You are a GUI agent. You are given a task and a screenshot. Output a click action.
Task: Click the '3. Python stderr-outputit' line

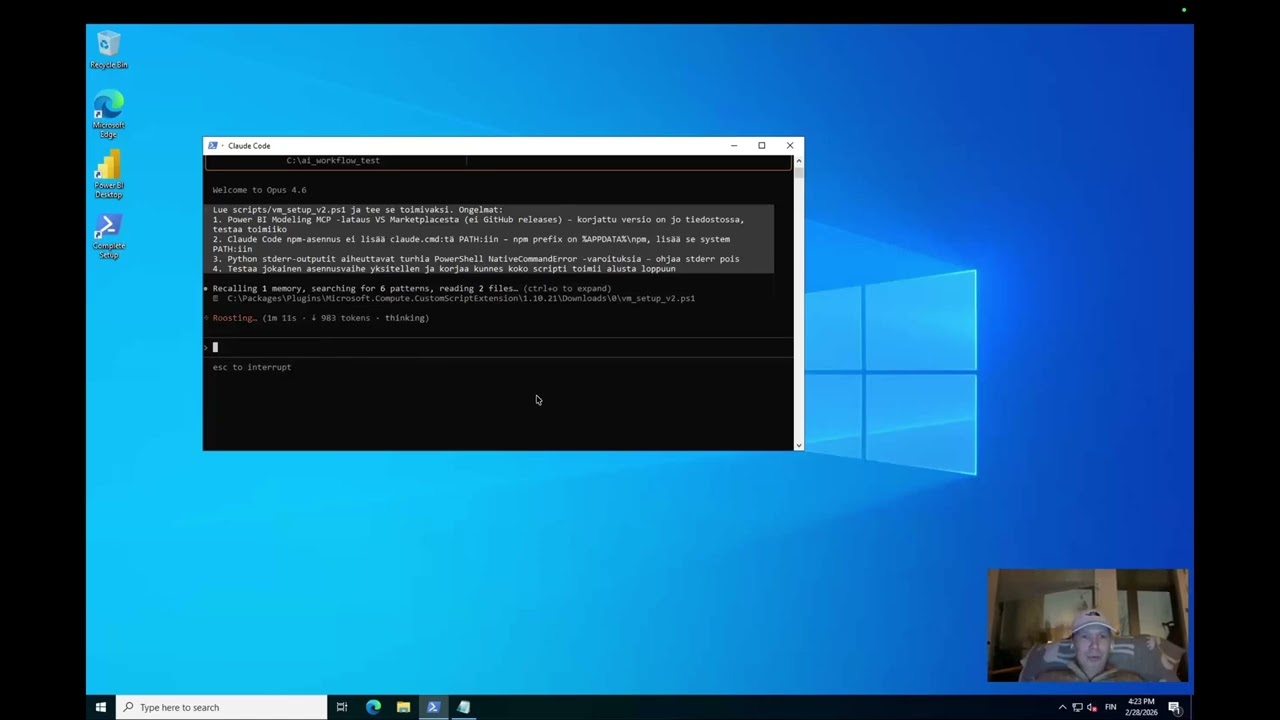tap(476, 259)
